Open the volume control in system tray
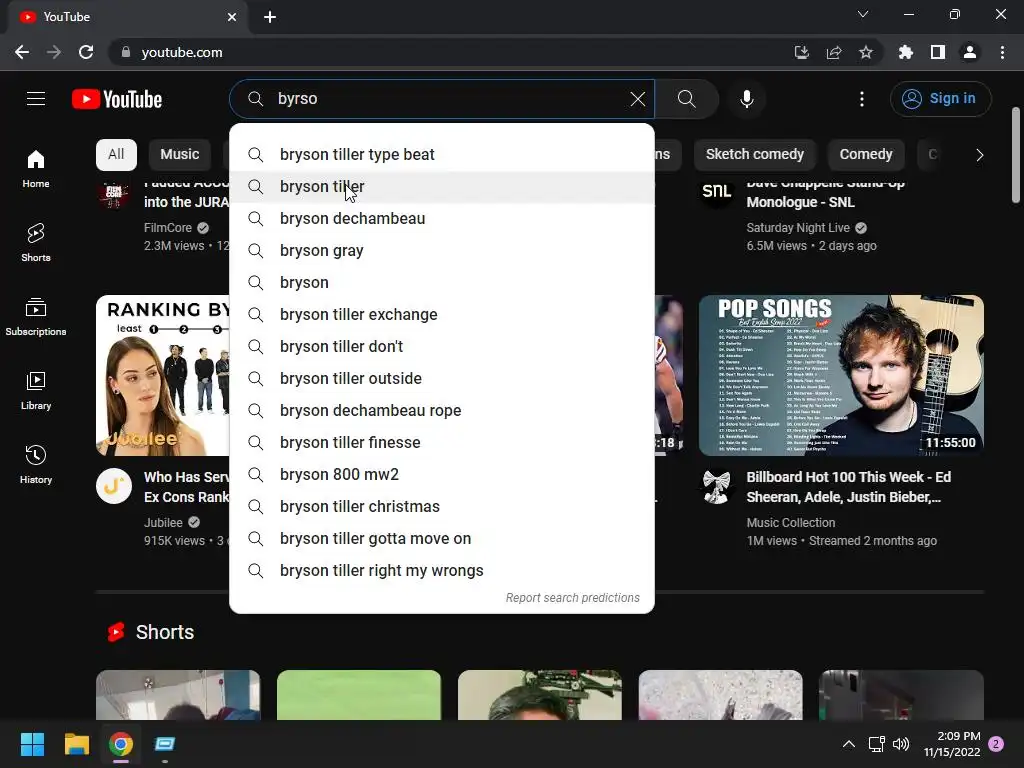 click(x=901, y=744)
